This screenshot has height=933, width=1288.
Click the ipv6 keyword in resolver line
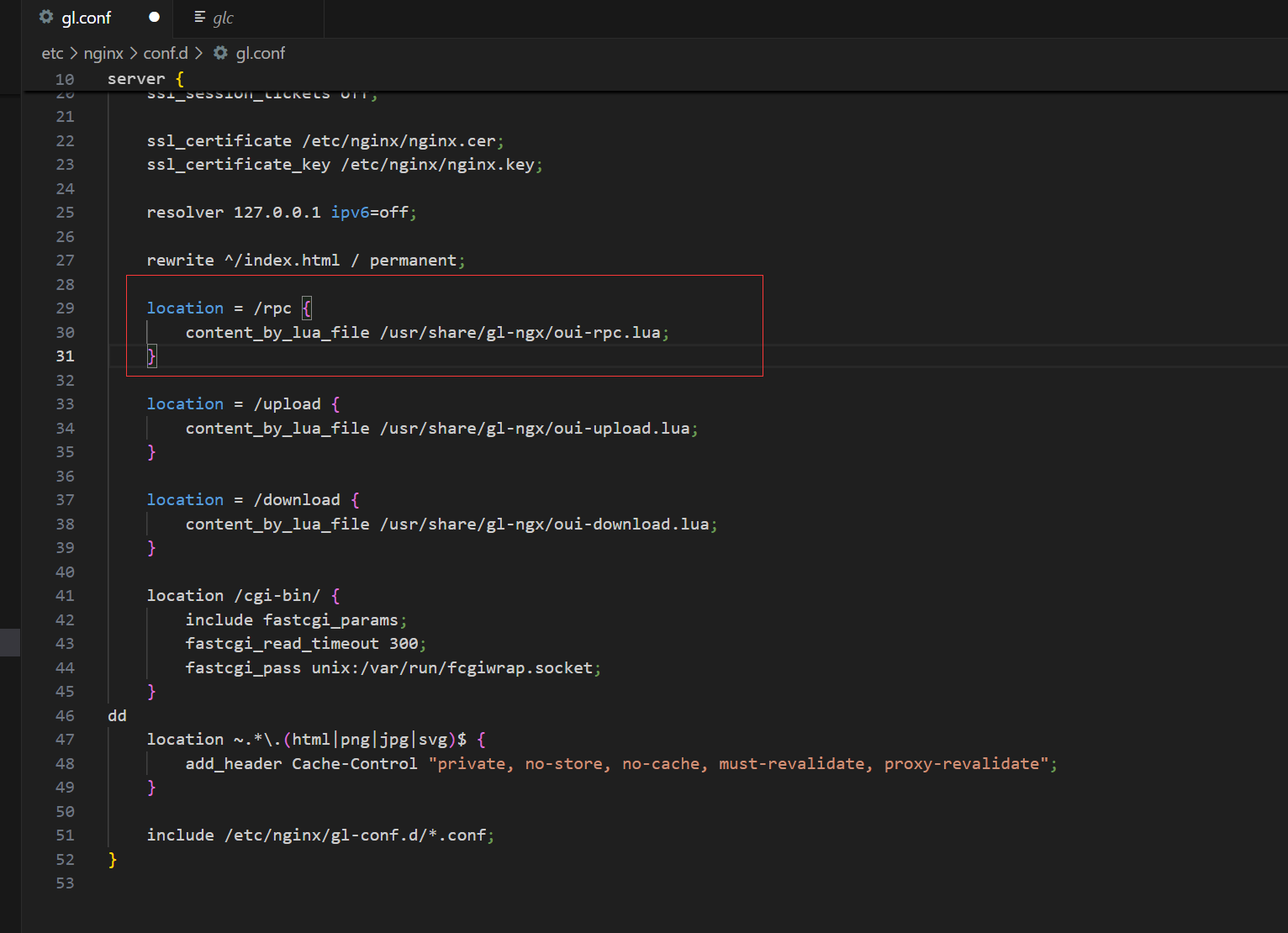click(350, 213)
